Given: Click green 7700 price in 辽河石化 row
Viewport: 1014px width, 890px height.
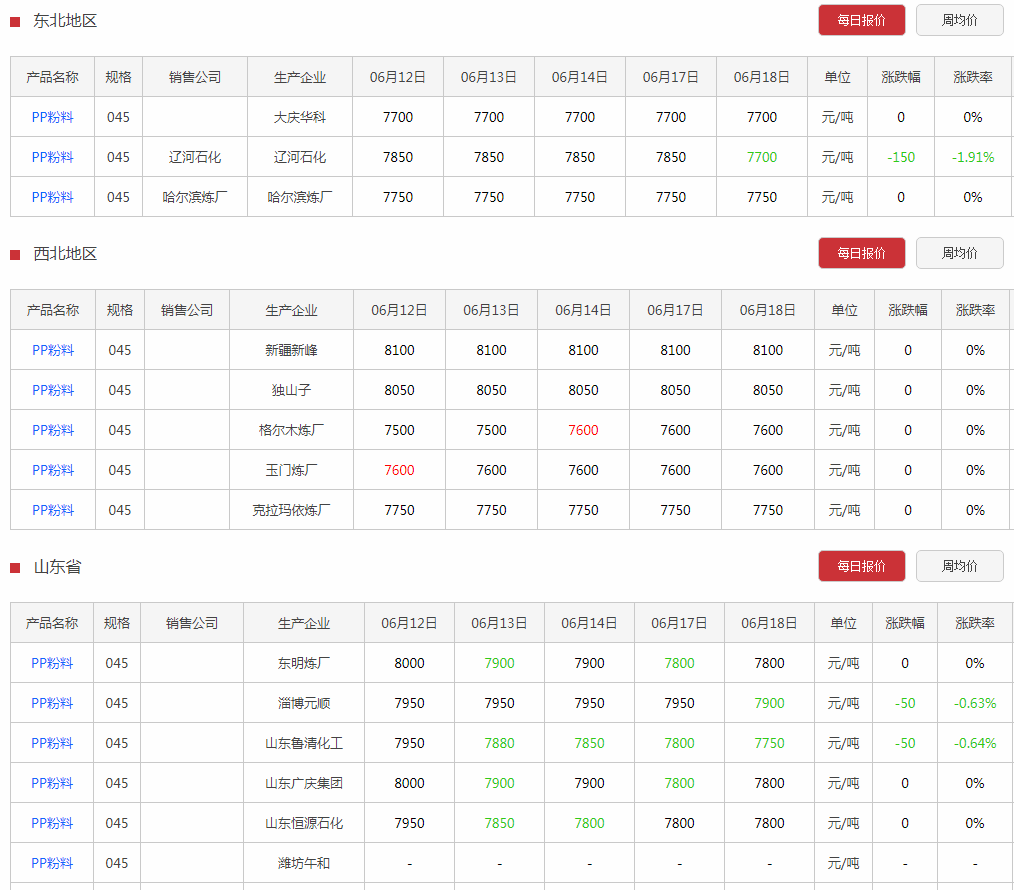Looking at the screenshot, I should (x=762, y=157).
